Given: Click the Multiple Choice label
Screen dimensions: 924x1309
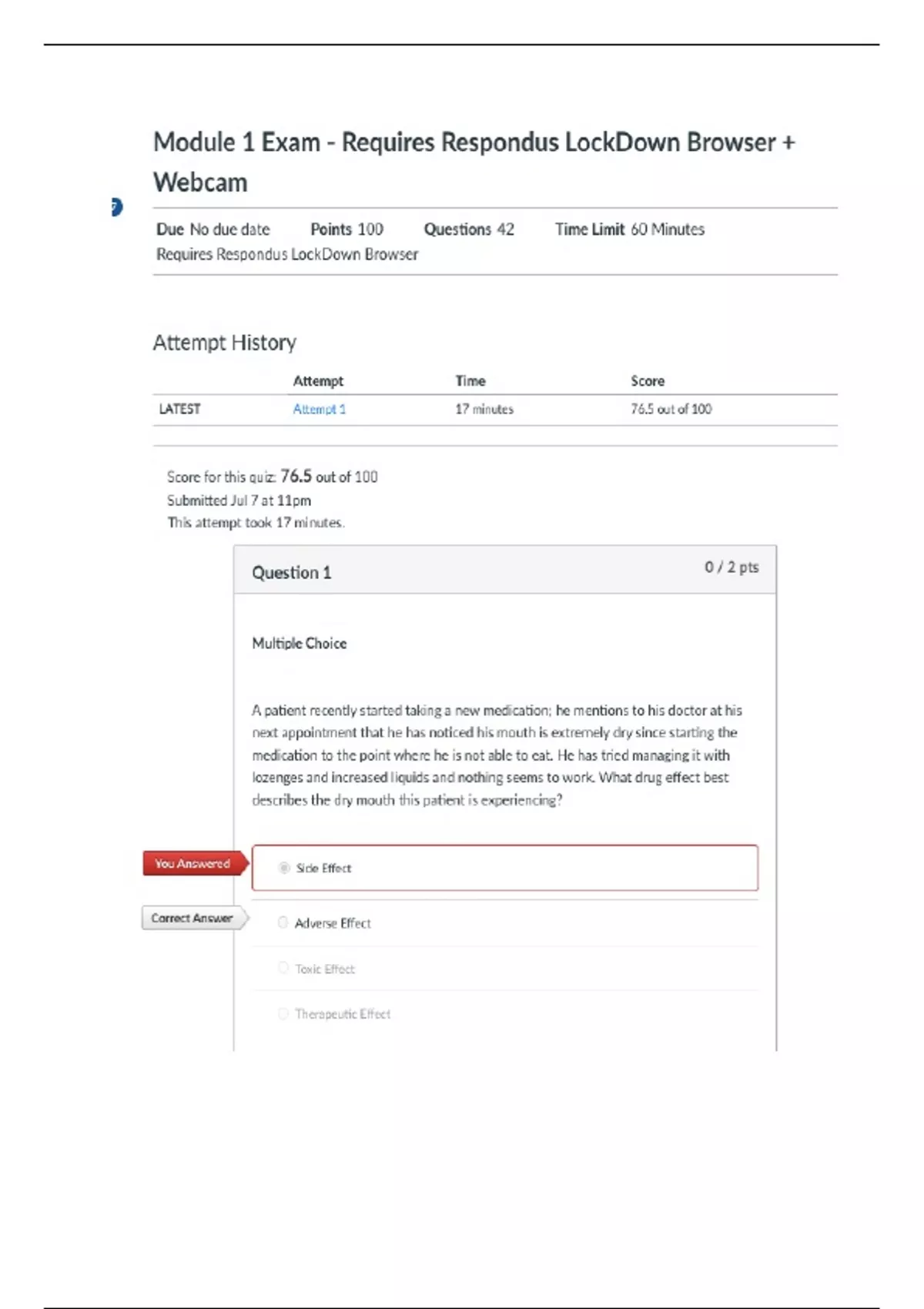Looking at the screenshot, I should point(299,643).
